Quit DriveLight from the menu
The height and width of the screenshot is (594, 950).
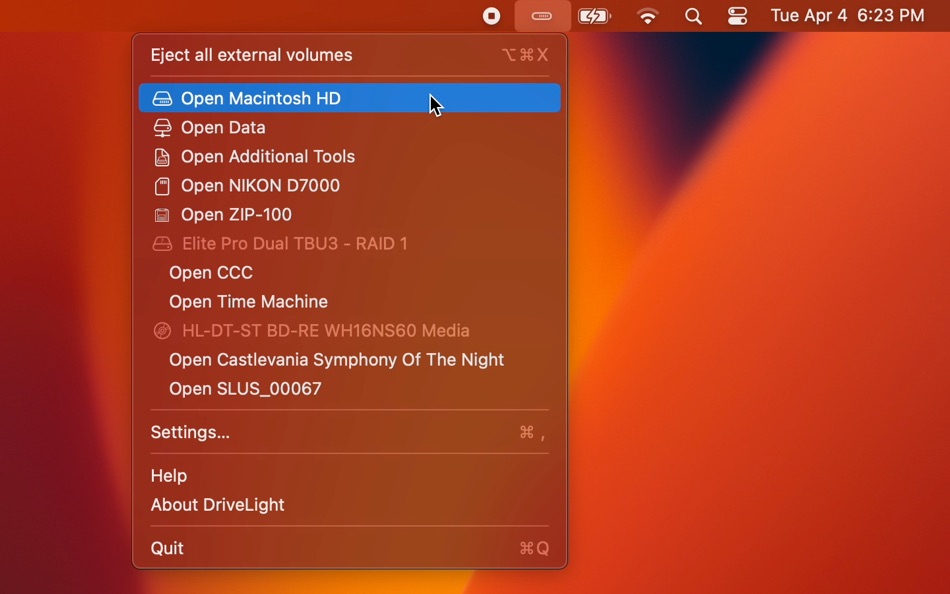[x=350, y=549]
